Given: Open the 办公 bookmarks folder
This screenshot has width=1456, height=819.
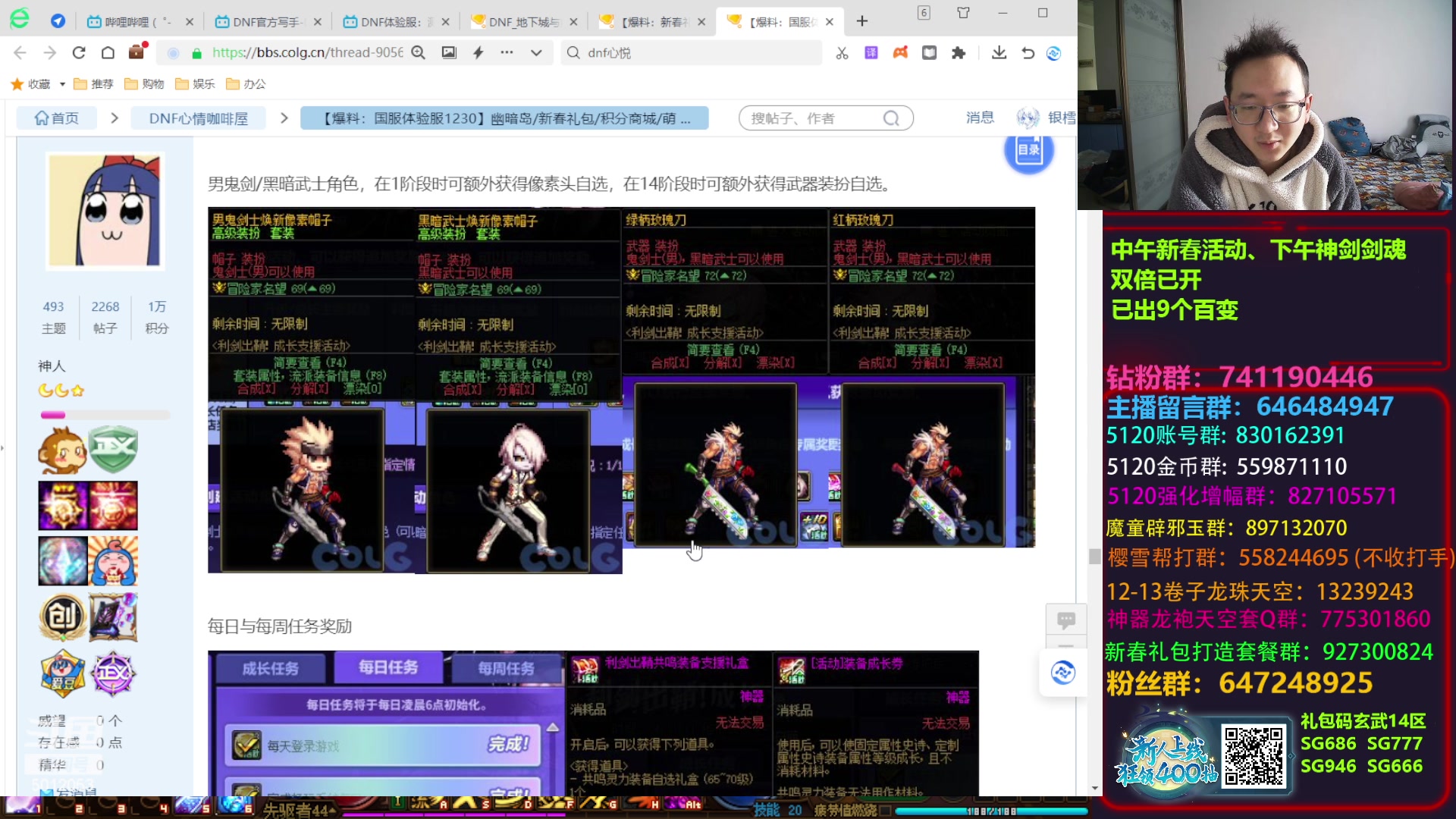Looking at the screenshot, I should tap(246, 84).
